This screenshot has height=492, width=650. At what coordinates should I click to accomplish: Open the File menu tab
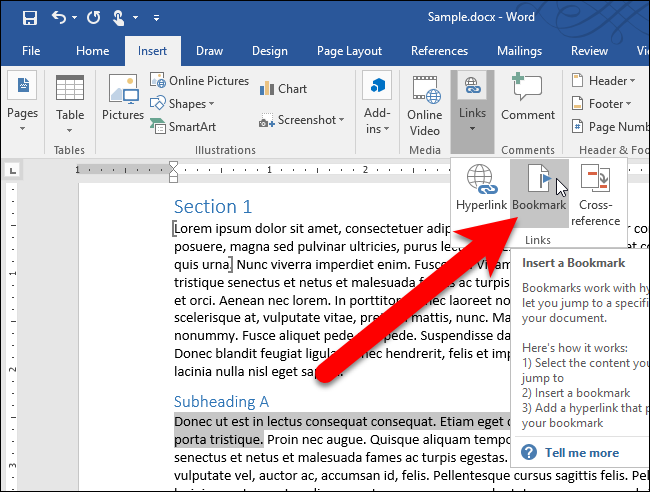point(31,51)
